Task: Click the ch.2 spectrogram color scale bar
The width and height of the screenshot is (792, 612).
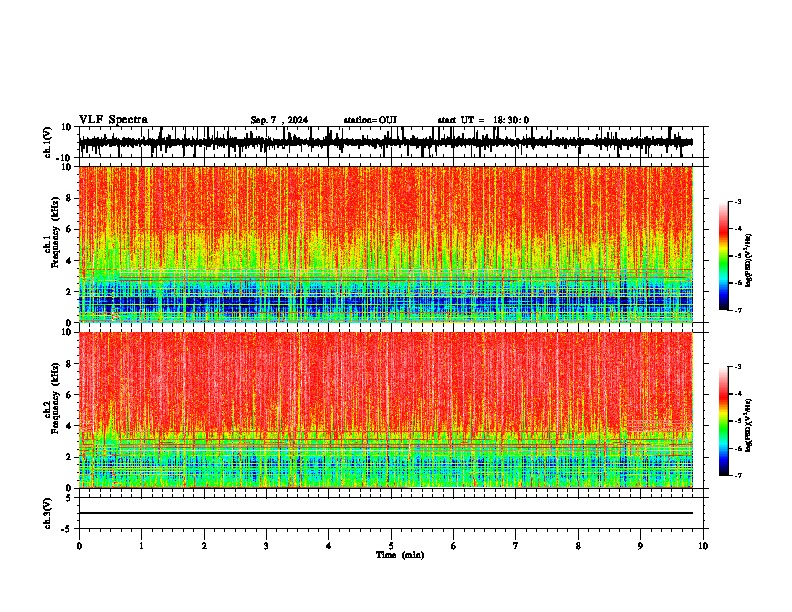Action: pos(723,421)
